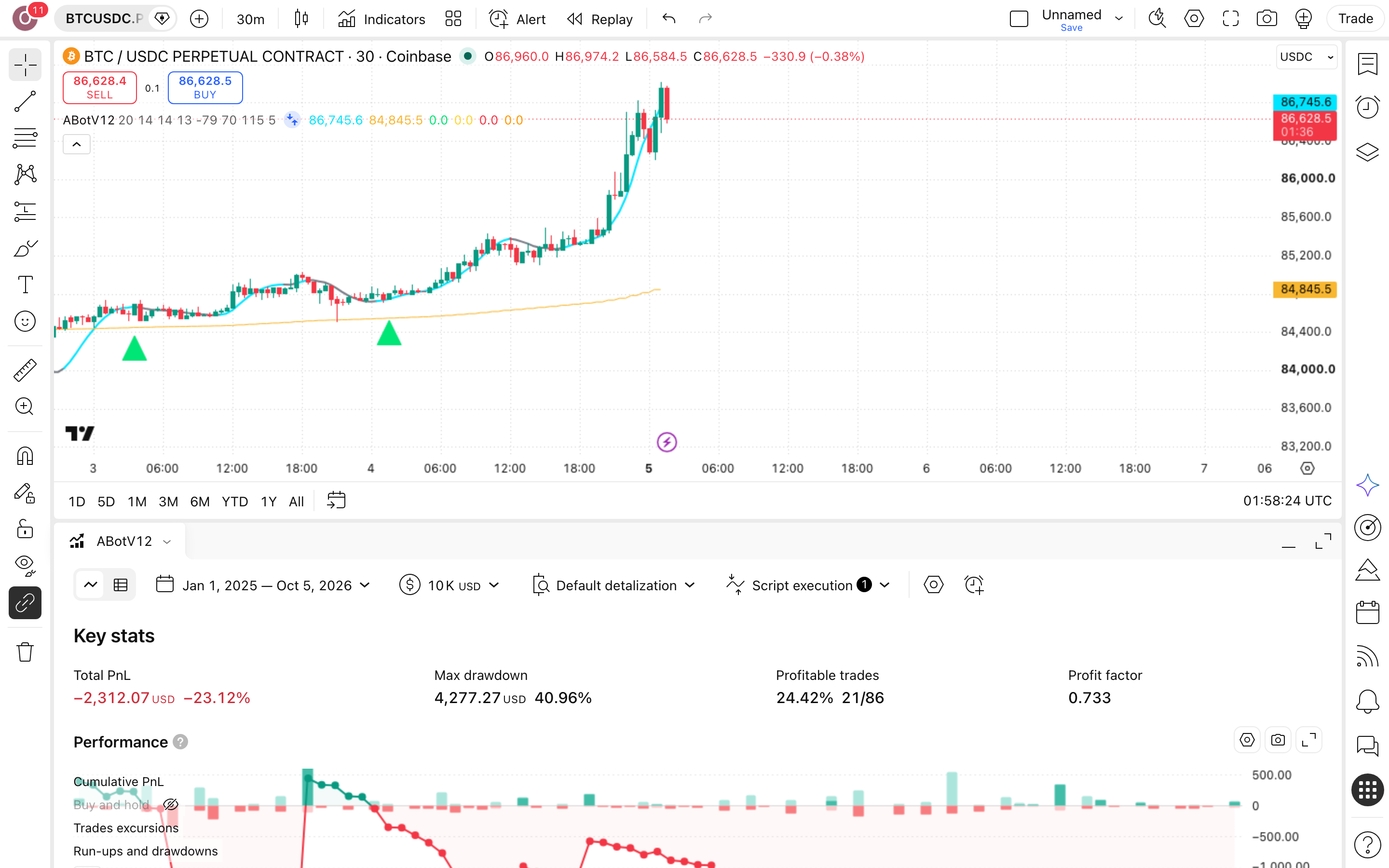Open the chart type candles menu

pyautogui.click(x=301, y=19)
